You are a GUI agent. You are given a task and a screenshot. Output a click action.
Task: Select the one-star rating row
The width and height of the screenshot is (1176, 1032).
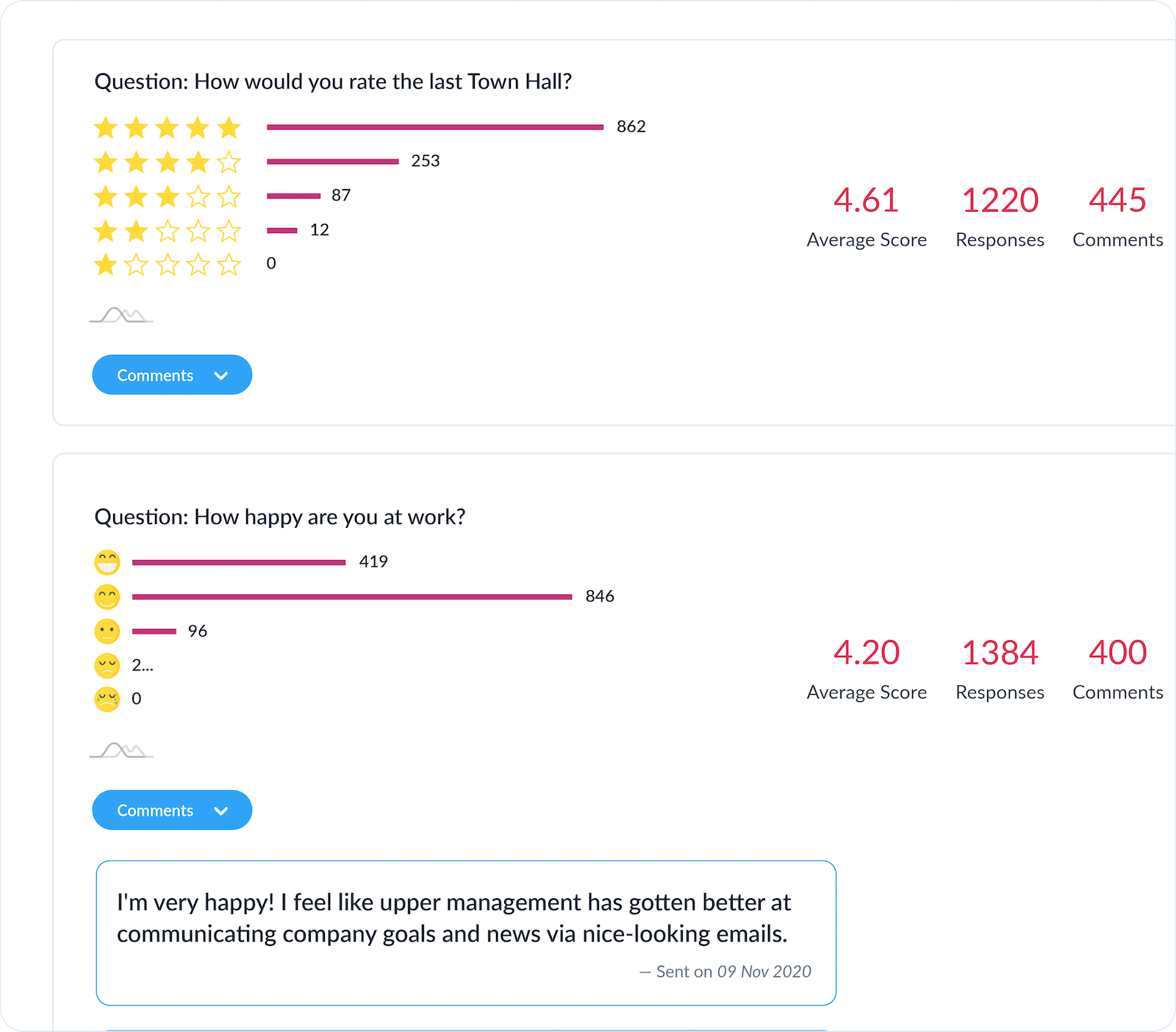[168, 265]
